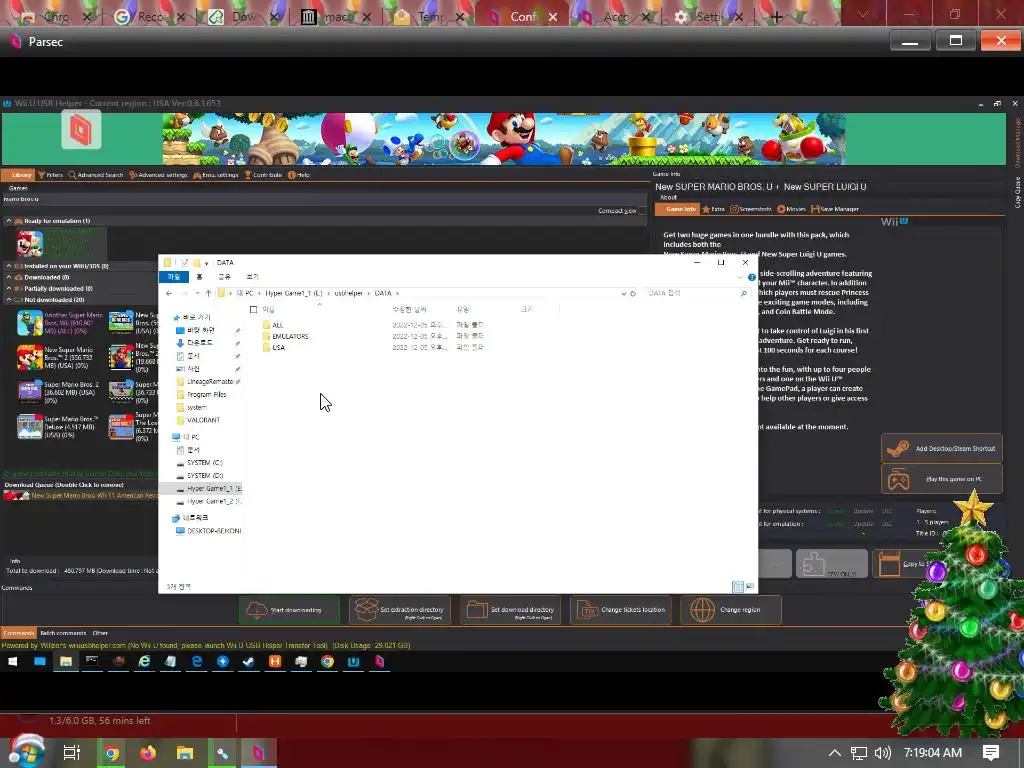Toggle the Compact view checkbox

(x=643, y=211)
